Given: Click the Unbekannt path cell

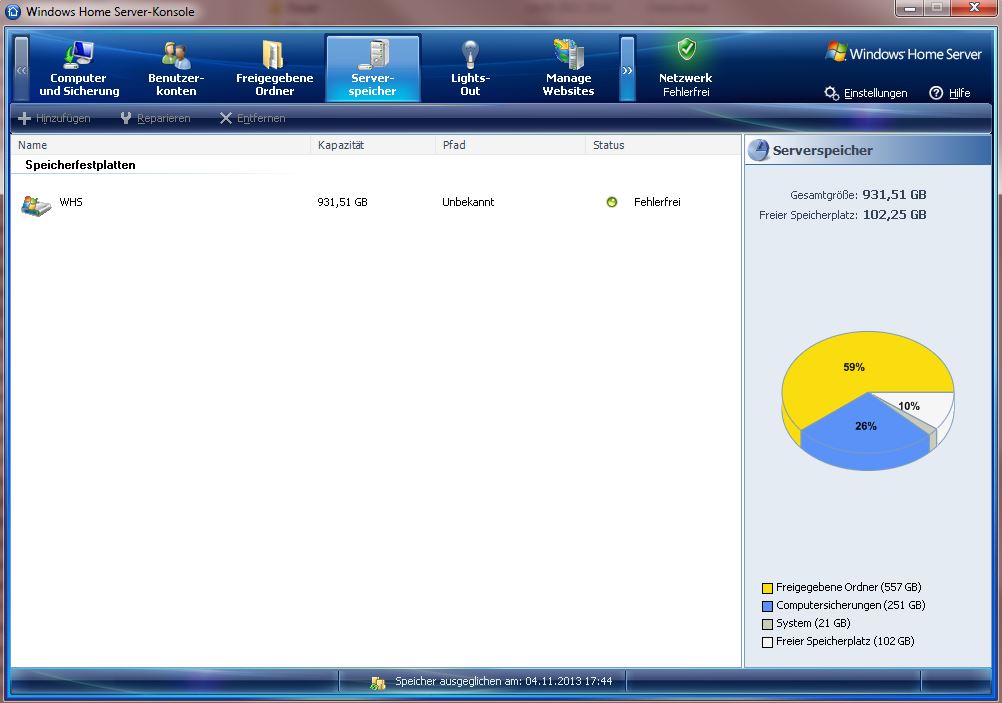Looking at the screenshot, I should click(468, 203).
